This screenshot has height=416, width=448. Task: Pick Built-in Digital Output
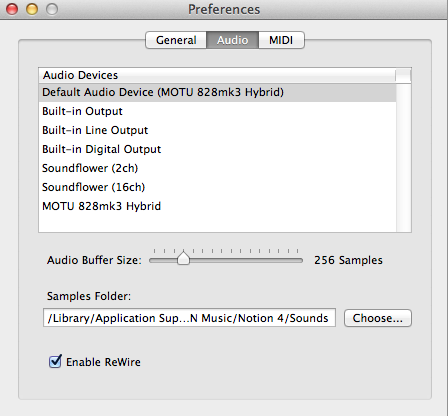[x=217, y=149]
